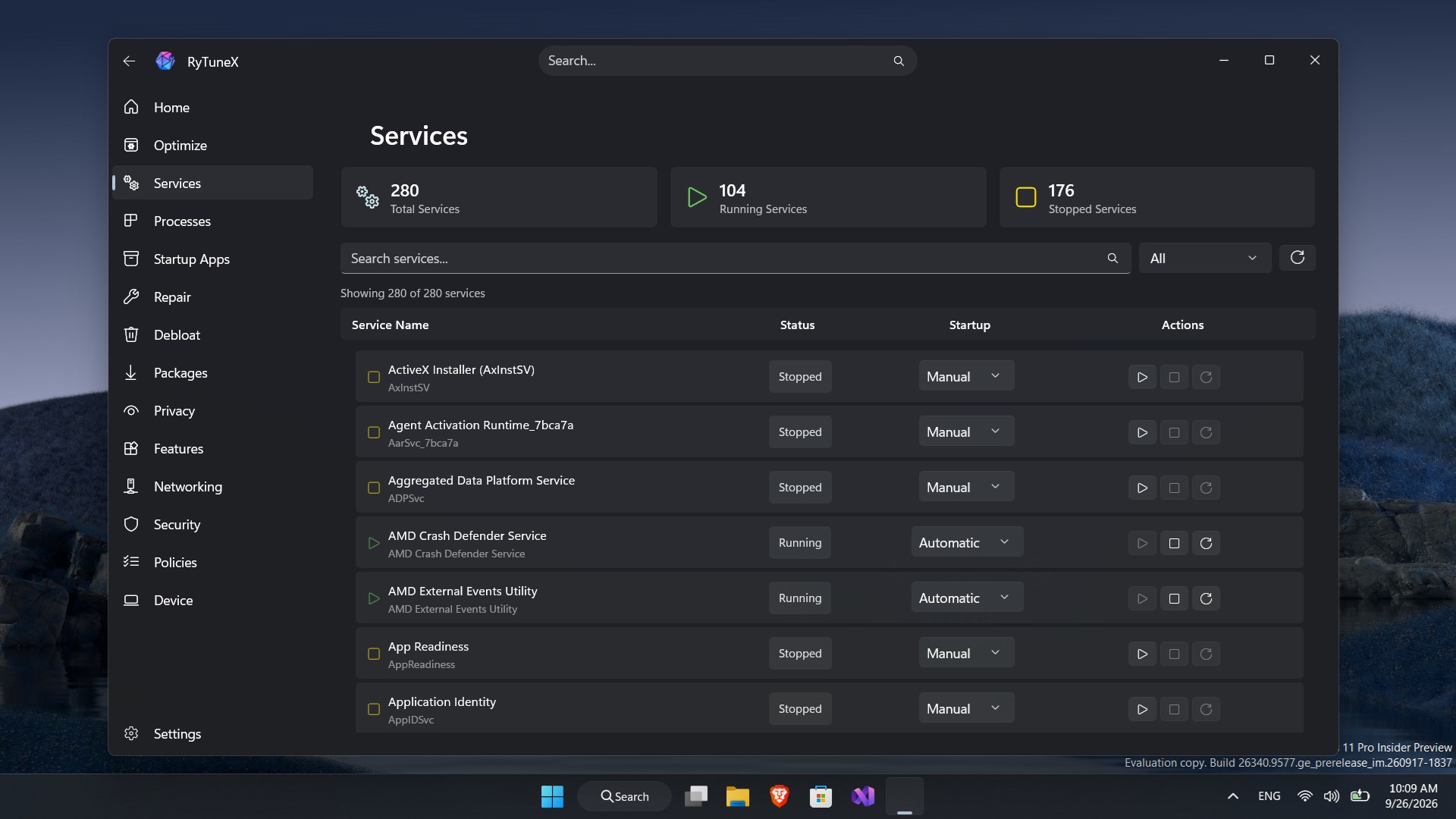Screen dimensions: 1456x819
Task: Restart the AMD External Events Utility service
Action: click(1206, 598)
